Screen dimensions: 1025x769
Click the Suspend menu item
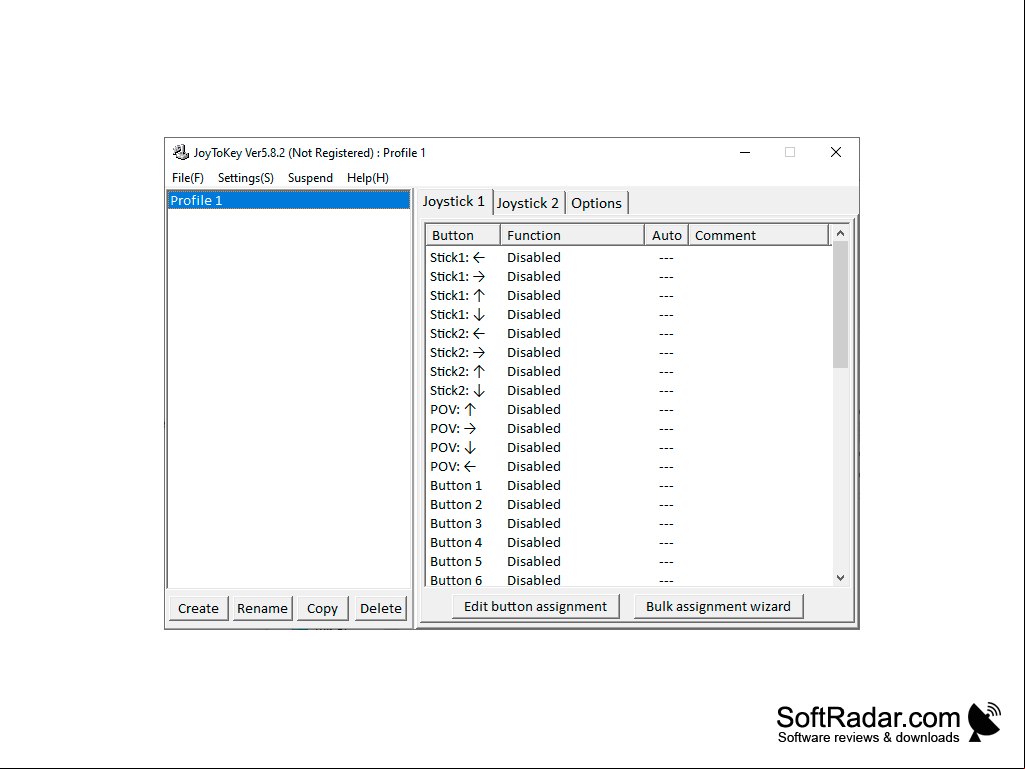tap(310, 178)
